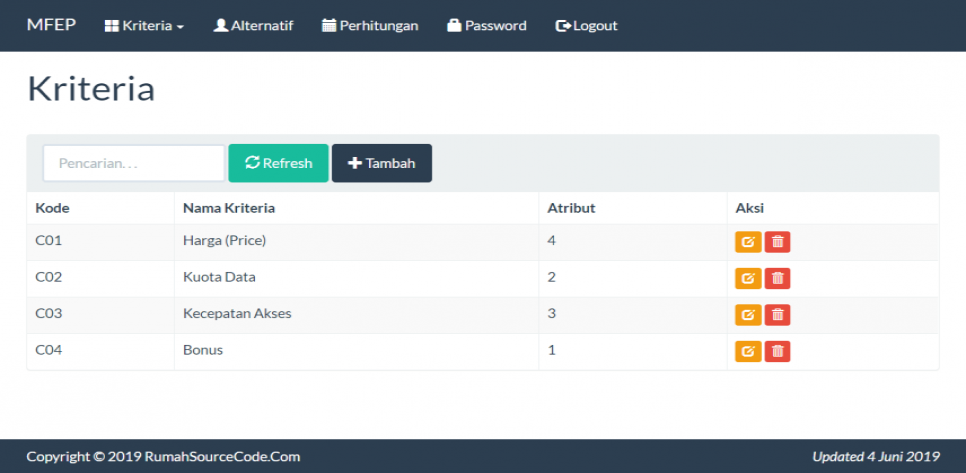966x473 pixels.
Task: Click the Nama Kriteria column header
Action: 229,208
